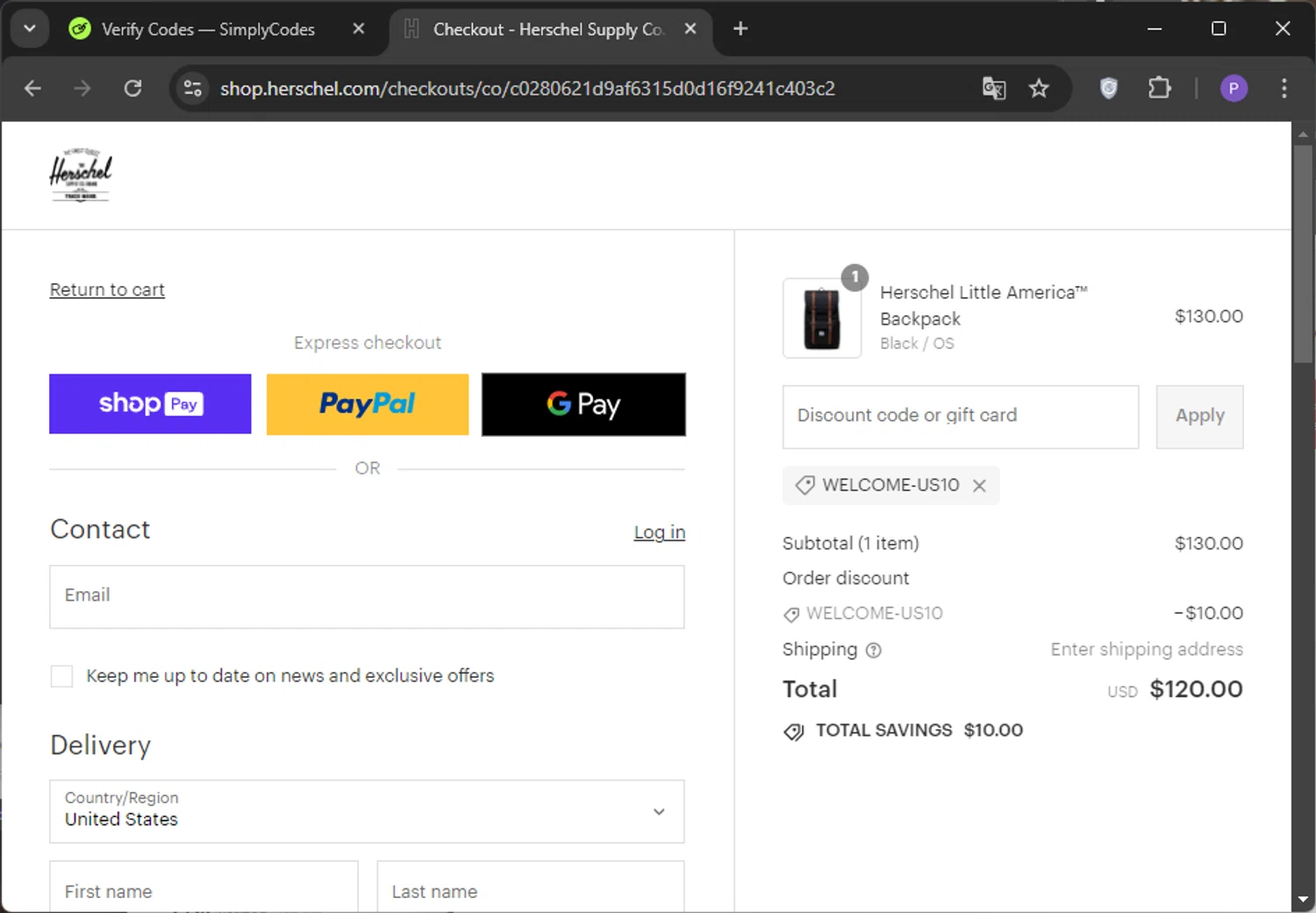This screenshot has width=1316, height=913.
Task: Open the Chrome three-dot menu
Action: 1284,89
